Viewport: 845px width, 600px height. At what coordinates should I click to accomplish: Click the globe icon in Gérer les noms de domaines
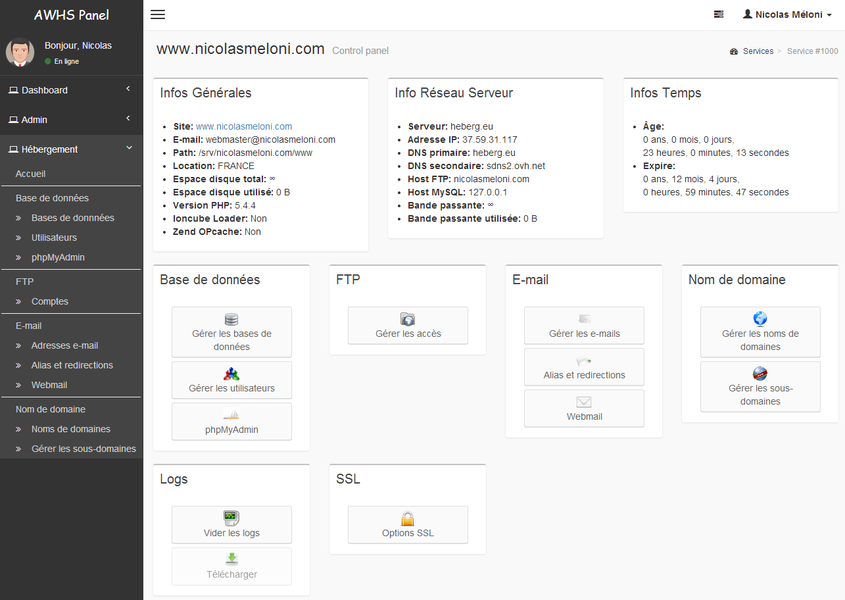(x=760, y=319)
